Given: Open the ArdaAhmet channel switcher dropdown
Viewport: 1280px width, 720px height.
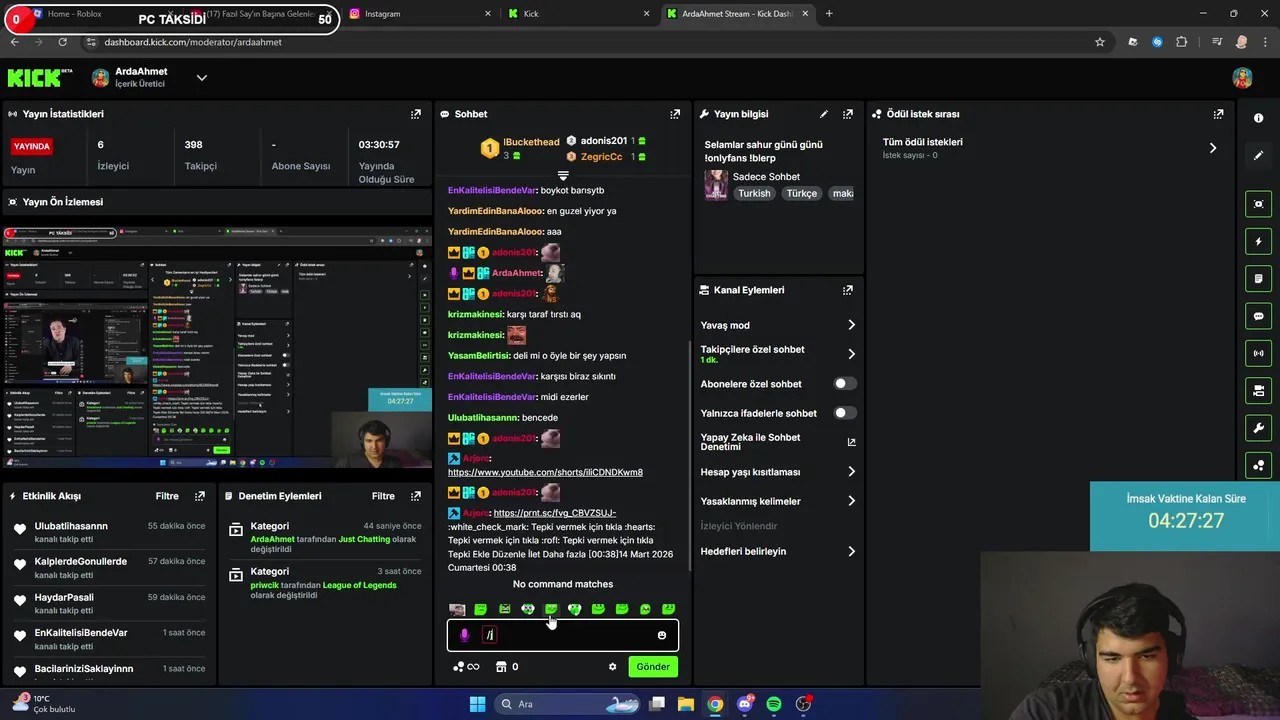Looking at the screenshot, I should [x=201, y=78].
